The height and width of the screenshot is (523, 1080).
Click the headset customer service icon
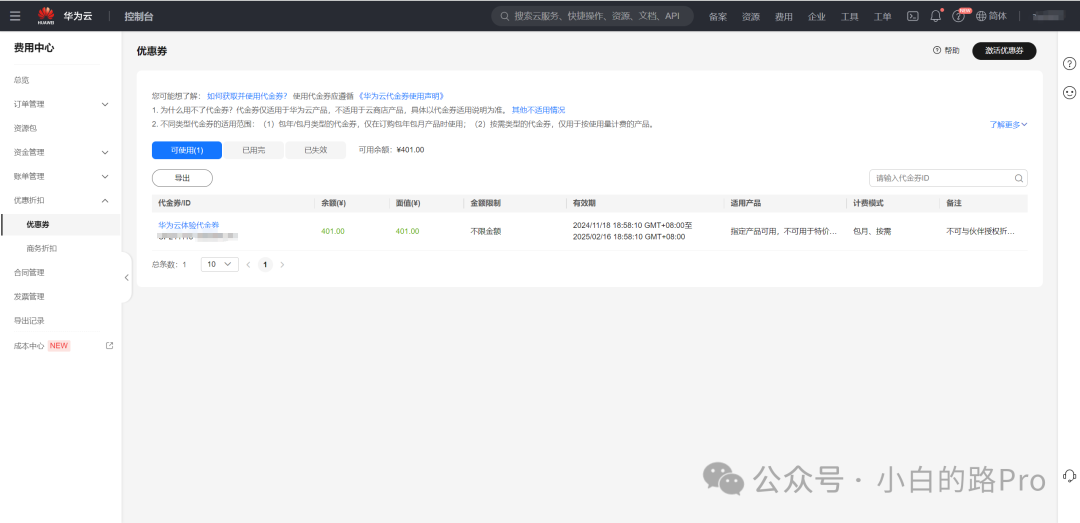click(x=1069, y=475)
